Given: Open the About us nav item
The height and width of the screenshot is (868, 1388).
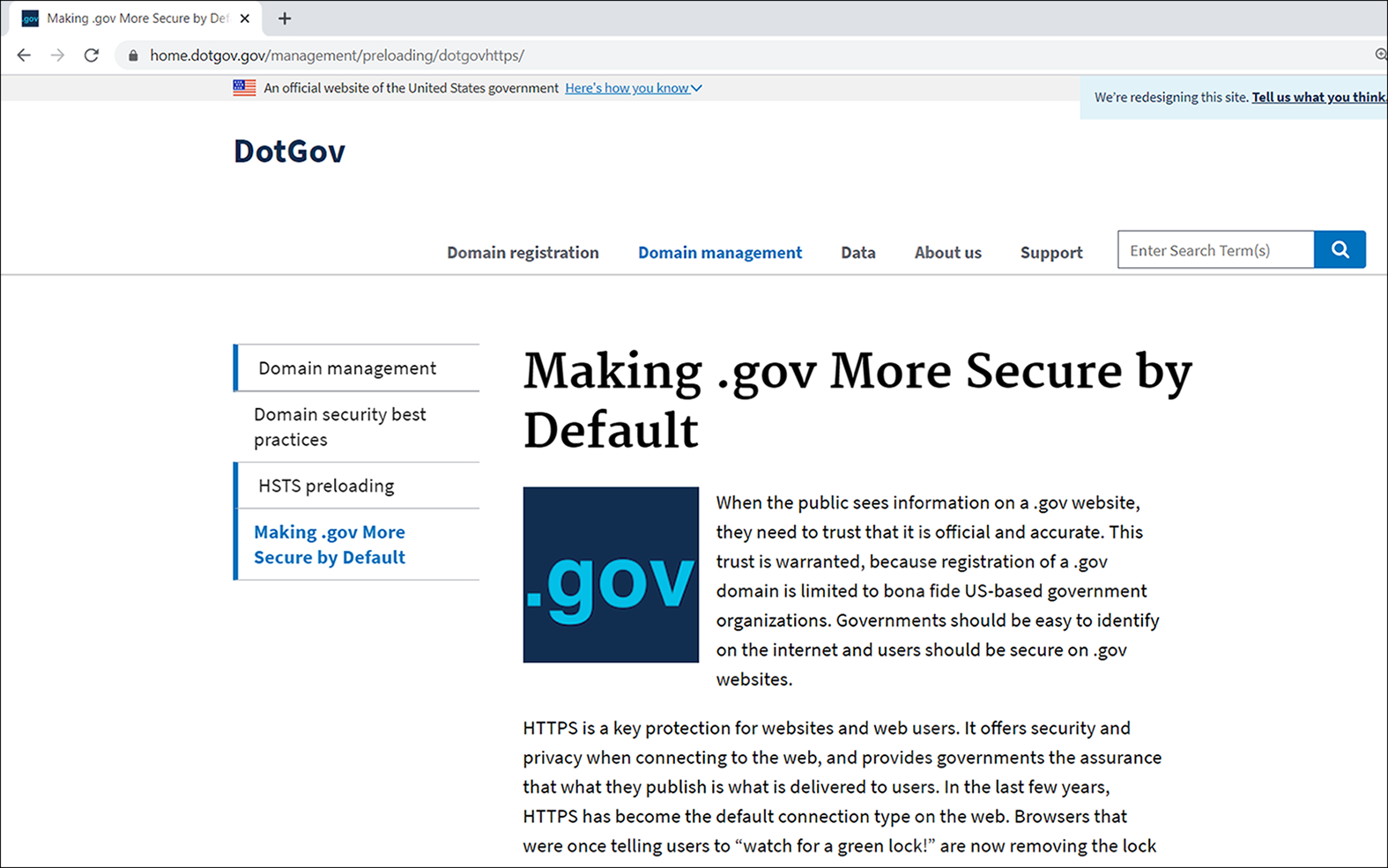Looking at the screenshot, I should point(947,253).
